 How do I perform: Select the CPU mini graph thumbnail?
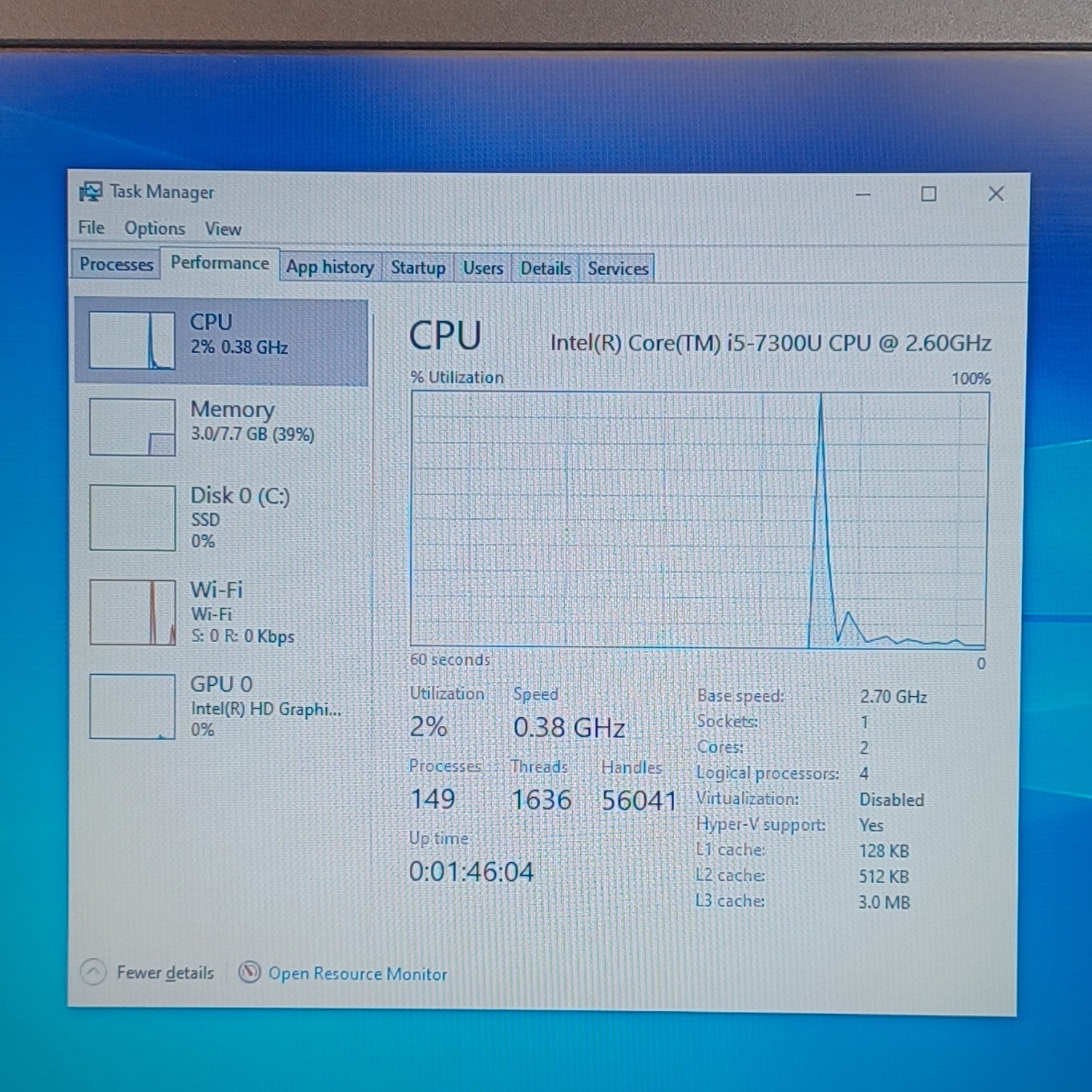(x=132, y=341)
